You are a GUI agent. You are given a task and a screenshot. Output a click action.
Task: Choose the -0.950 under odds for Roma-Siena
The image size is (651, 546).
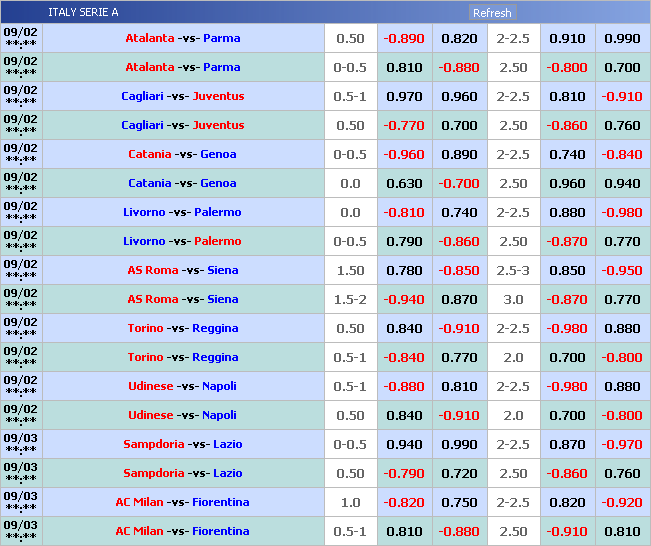621,271
